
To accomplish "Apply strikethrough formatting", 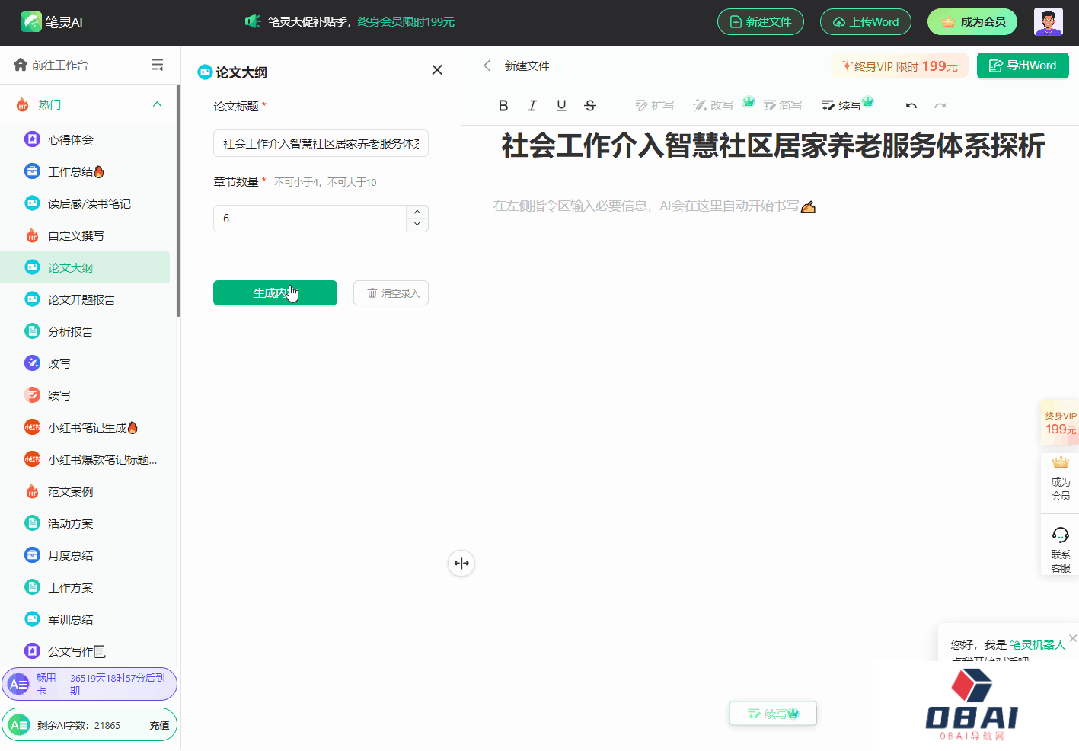I will (590, 104).
